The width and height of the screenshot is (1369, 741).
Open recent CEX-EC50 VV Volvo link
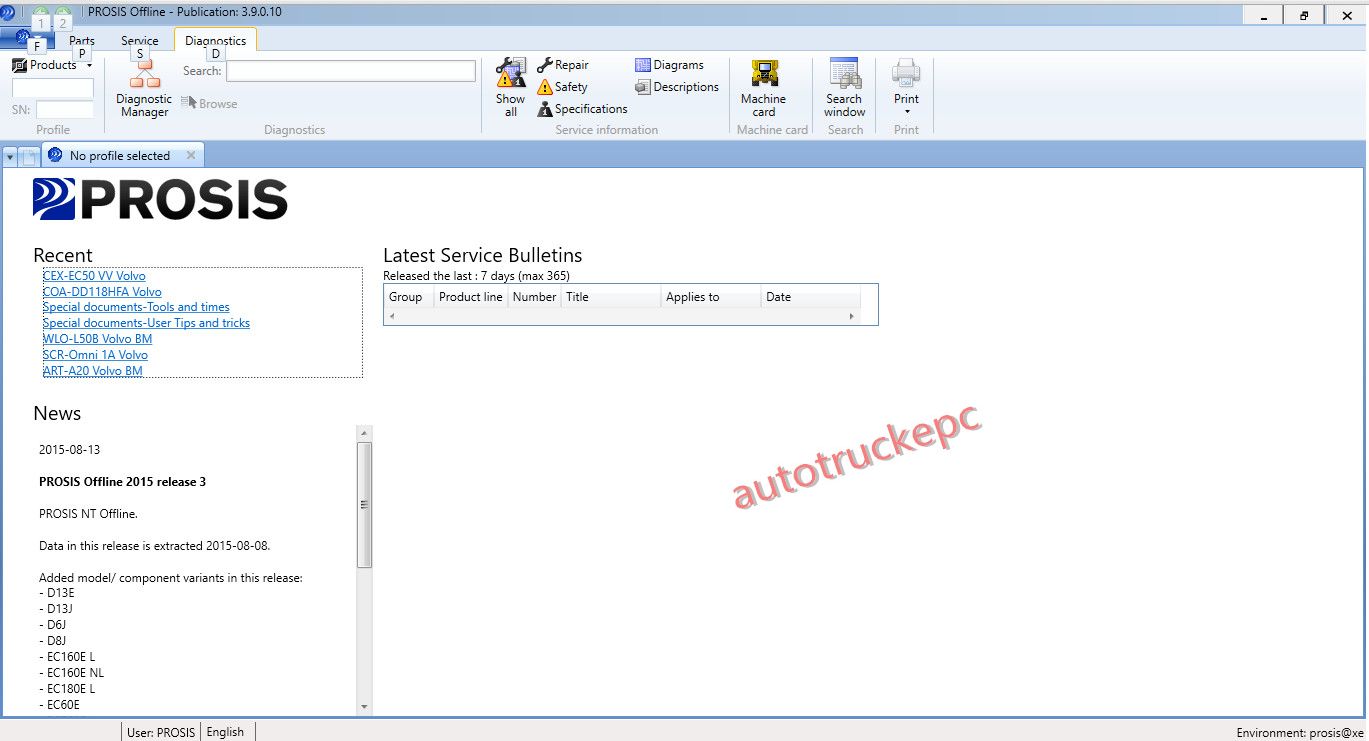[94, 276]
